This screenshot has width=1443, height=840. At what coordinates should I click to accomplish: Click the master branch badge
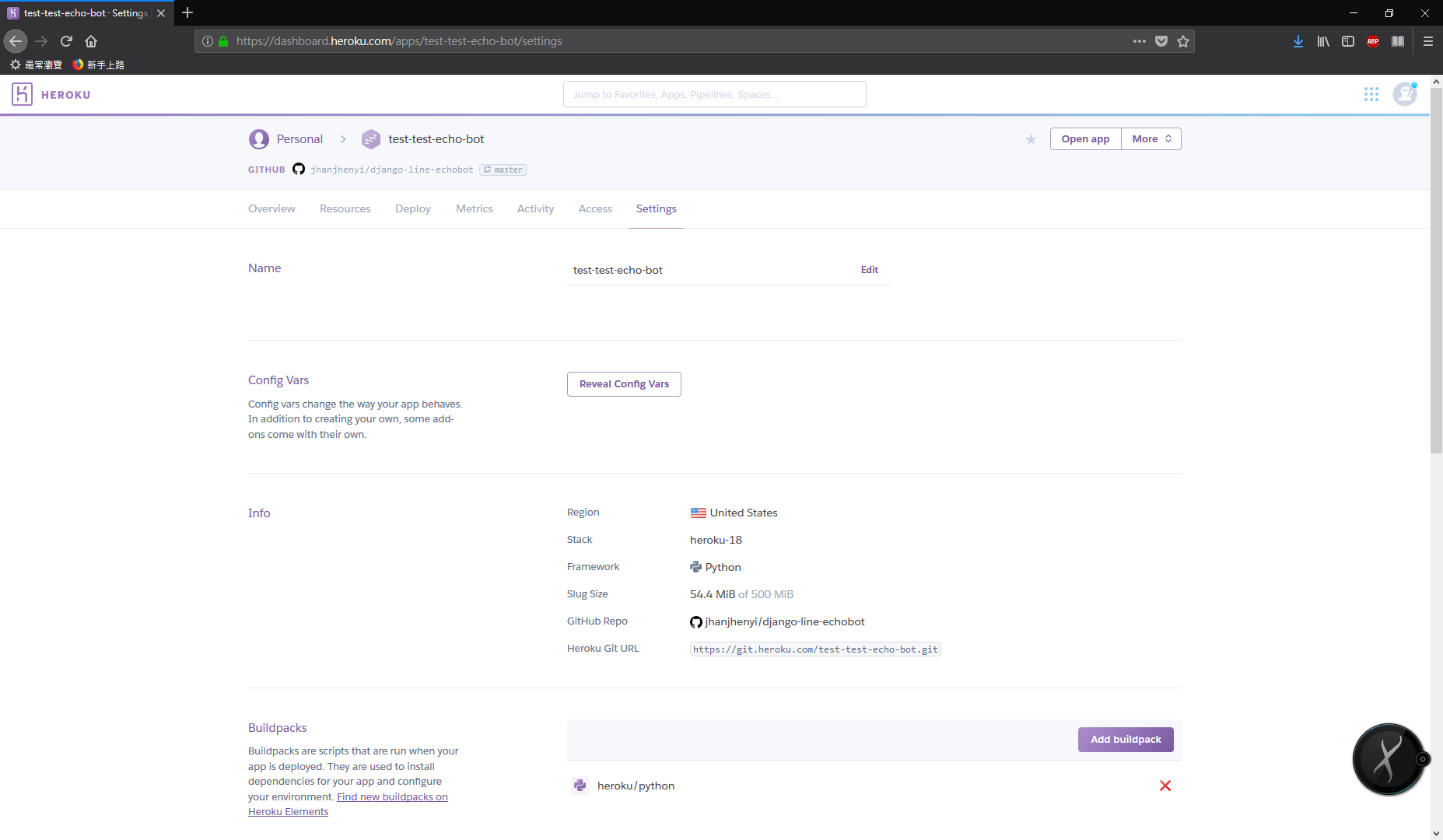point(503,170)
